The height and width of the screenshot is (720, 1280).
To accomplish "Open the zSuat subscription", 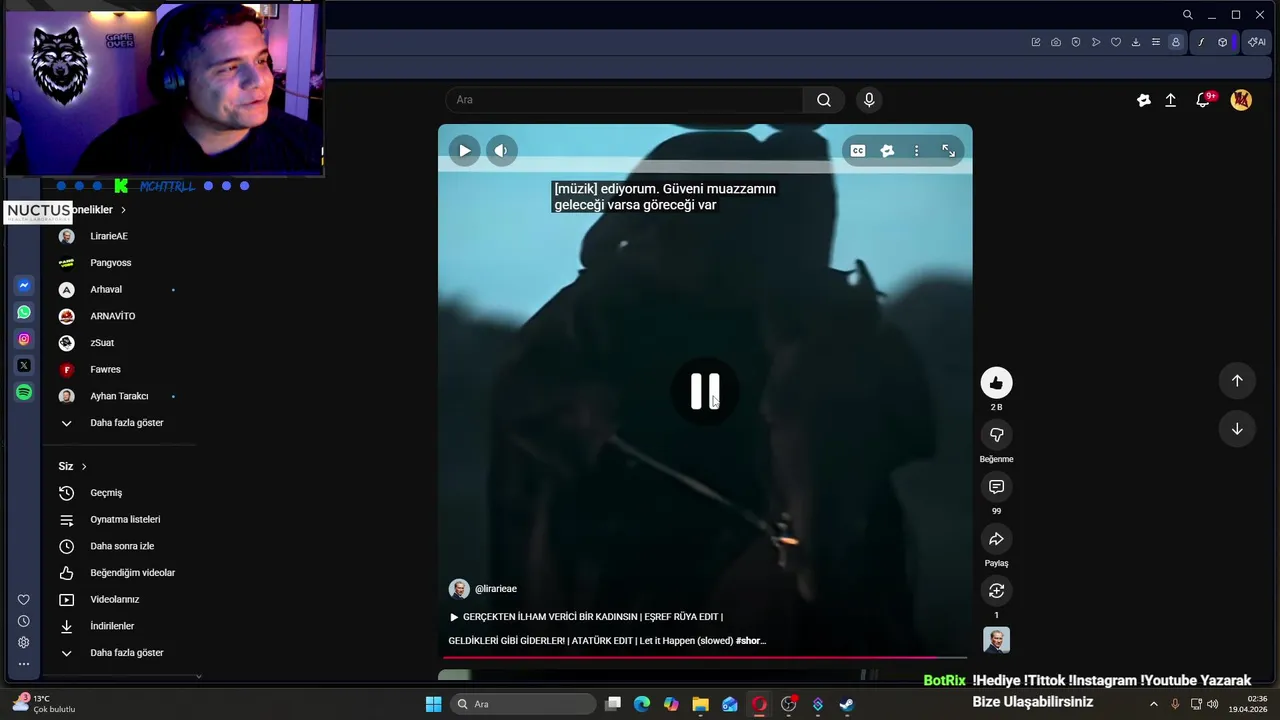I will tap(102, 343).
